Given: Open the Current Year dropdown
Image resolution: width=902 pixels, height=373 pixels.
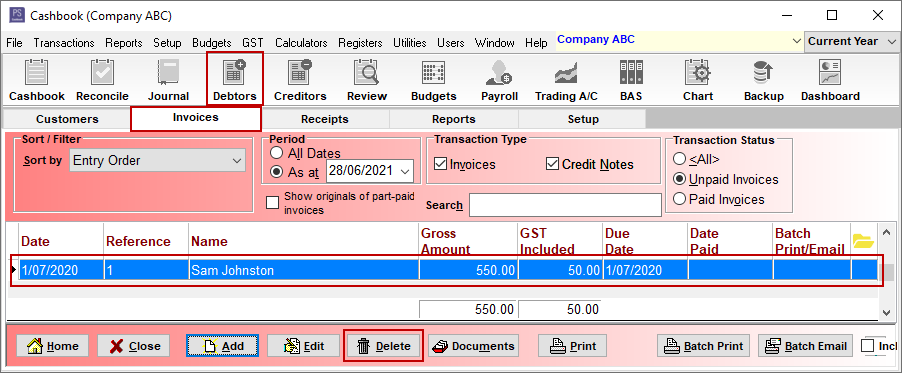Looking at the screenshot, I should (892, 41).
